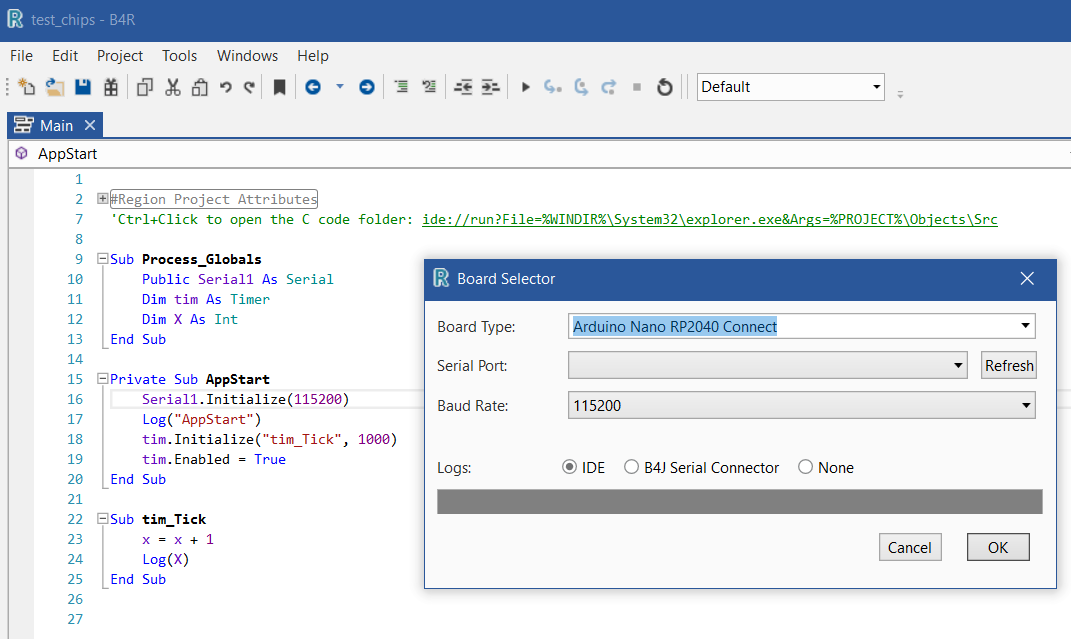Confirm the Board Selector with OK
This screenshot has height=639, width=1071.
coord(997,547)
